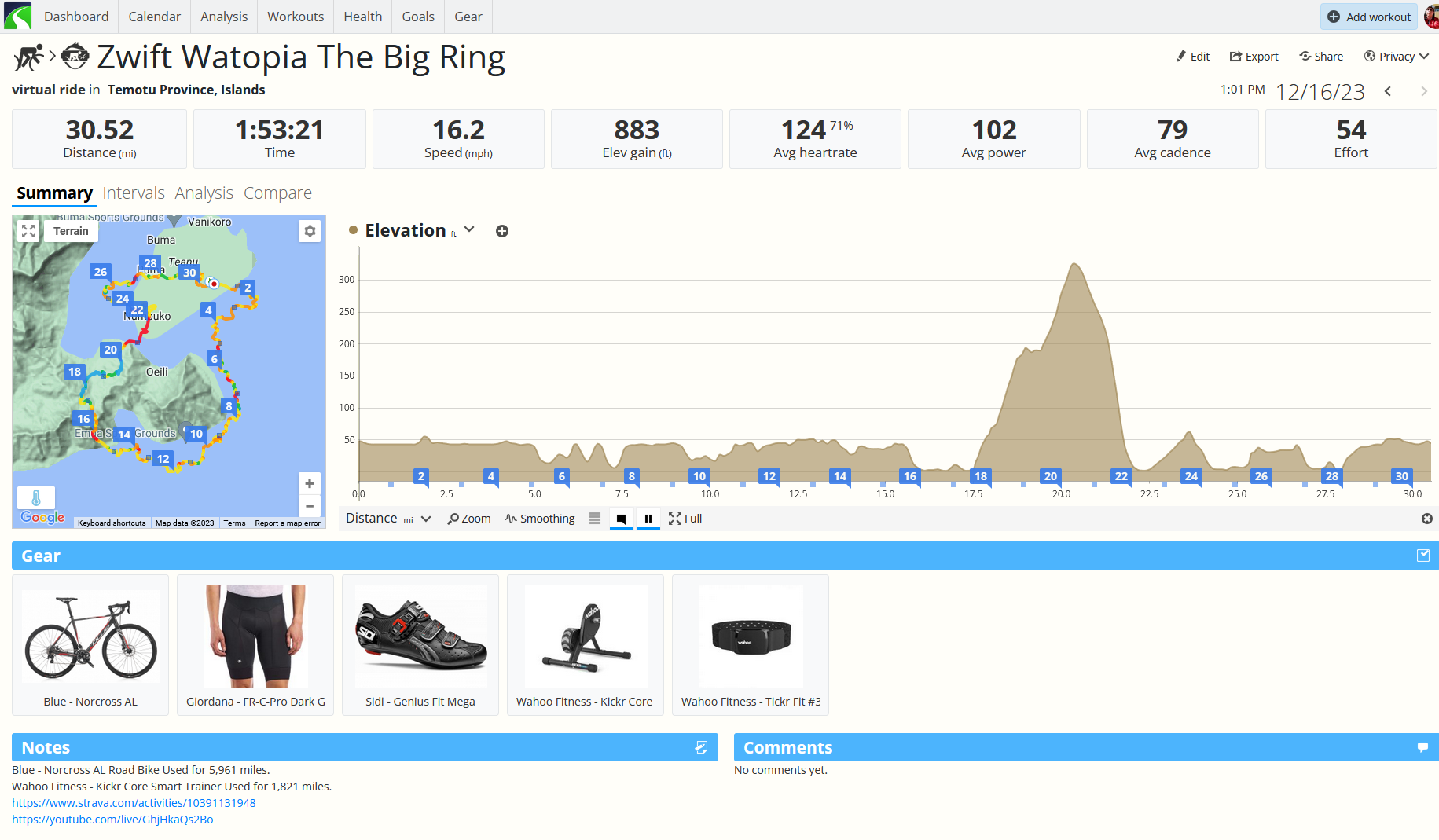Switch to the Summary tab
Viewport: 1439px width, 840px height.
[54, 193]
